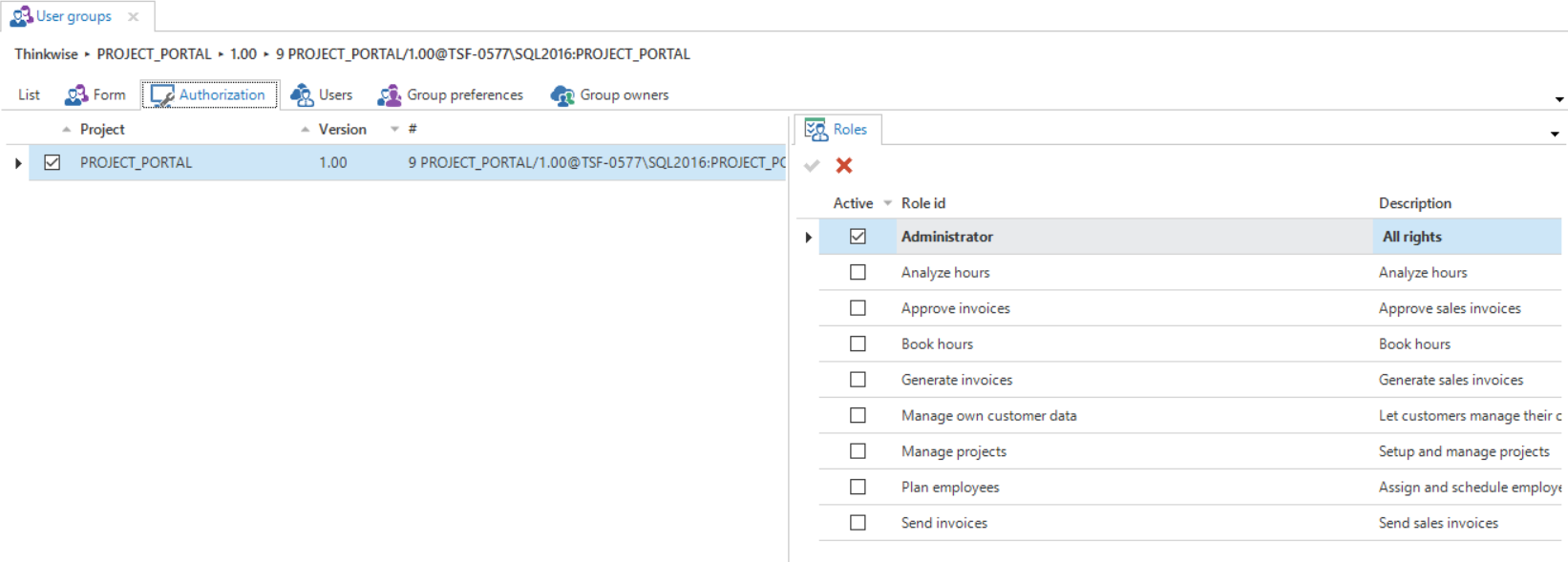Sort roles by Role id column header
This screenshot has height=562, width=1568.
coord(922,203)
